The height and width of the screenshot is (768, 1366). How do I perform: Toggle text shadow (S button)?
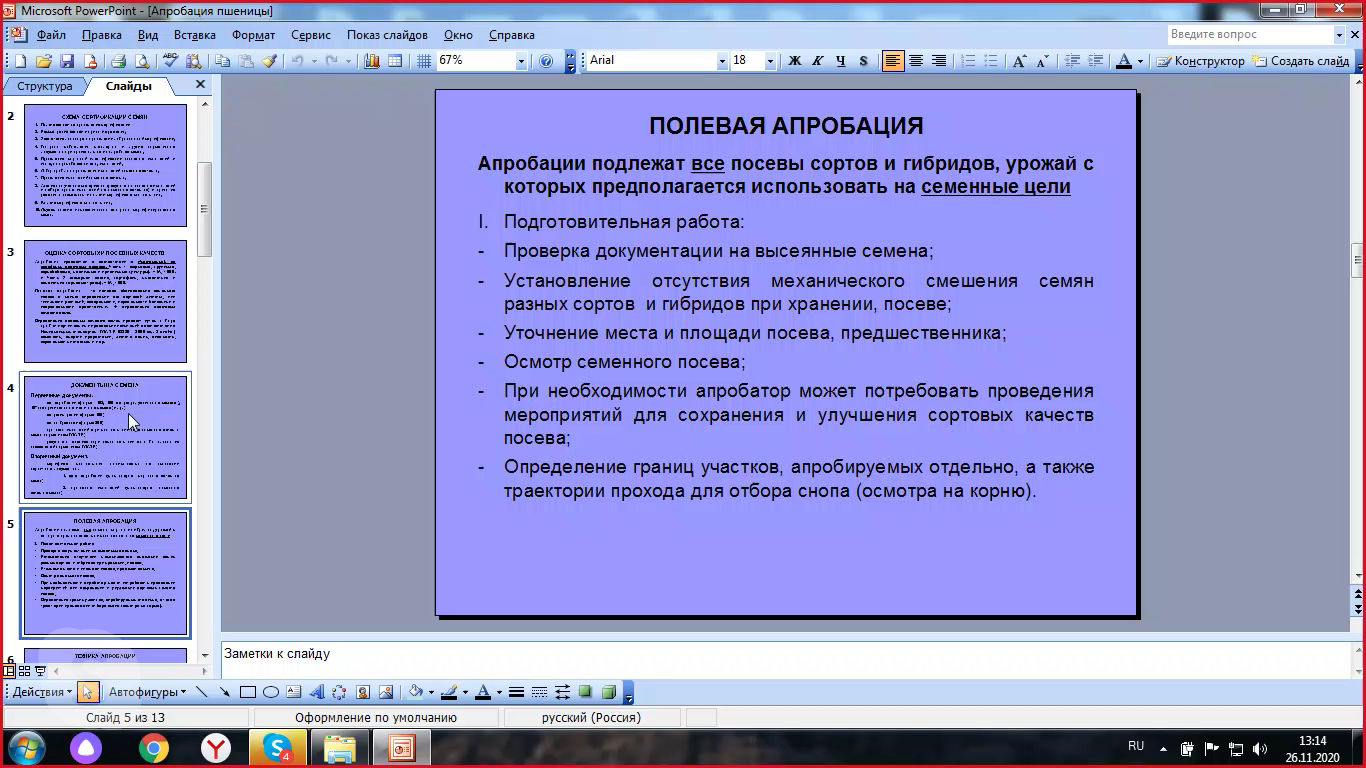tap(863, 61)
